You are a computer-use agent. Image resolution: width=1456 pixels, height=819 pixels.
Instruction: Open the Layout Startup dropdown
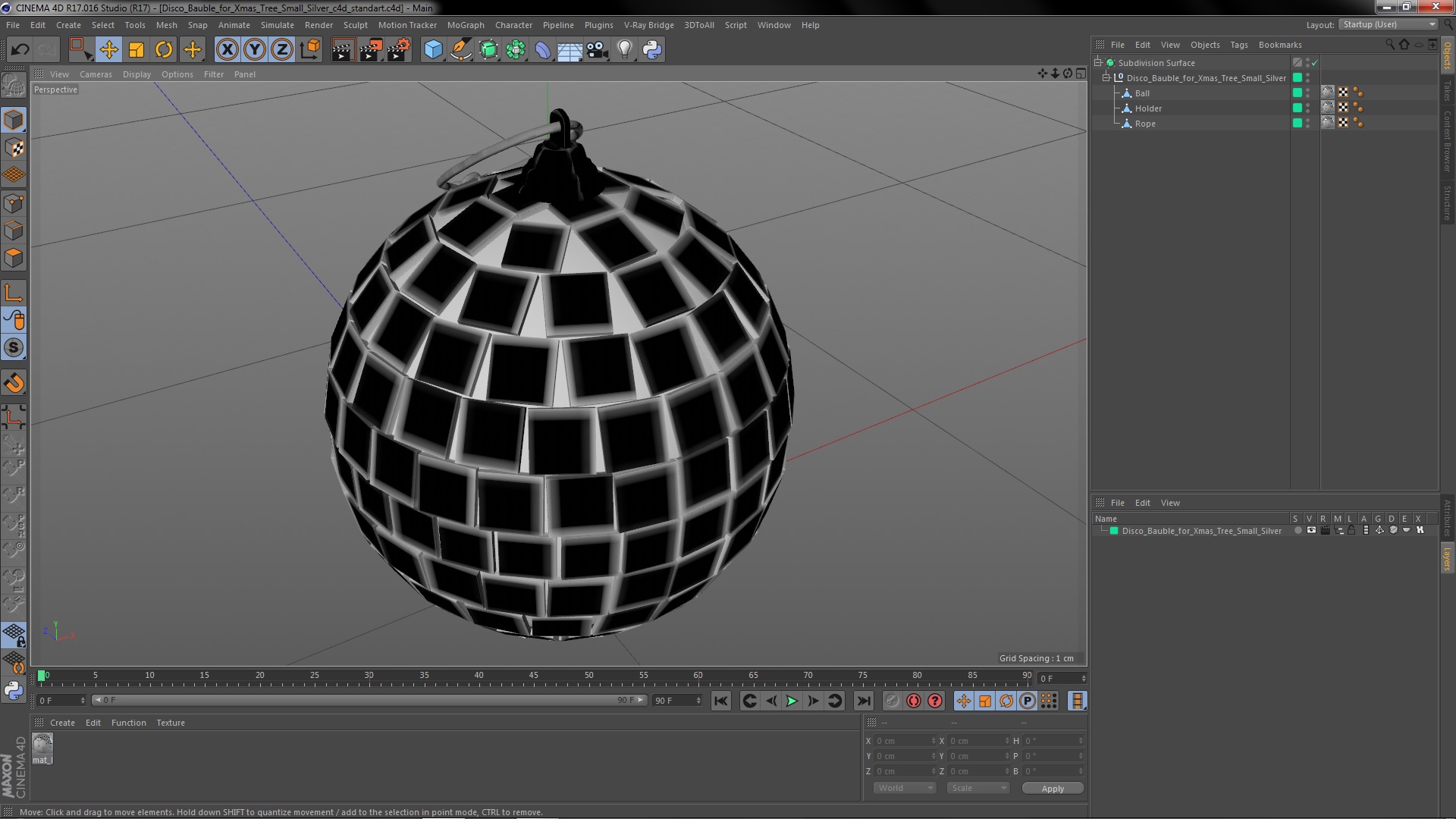(1388, 24)
